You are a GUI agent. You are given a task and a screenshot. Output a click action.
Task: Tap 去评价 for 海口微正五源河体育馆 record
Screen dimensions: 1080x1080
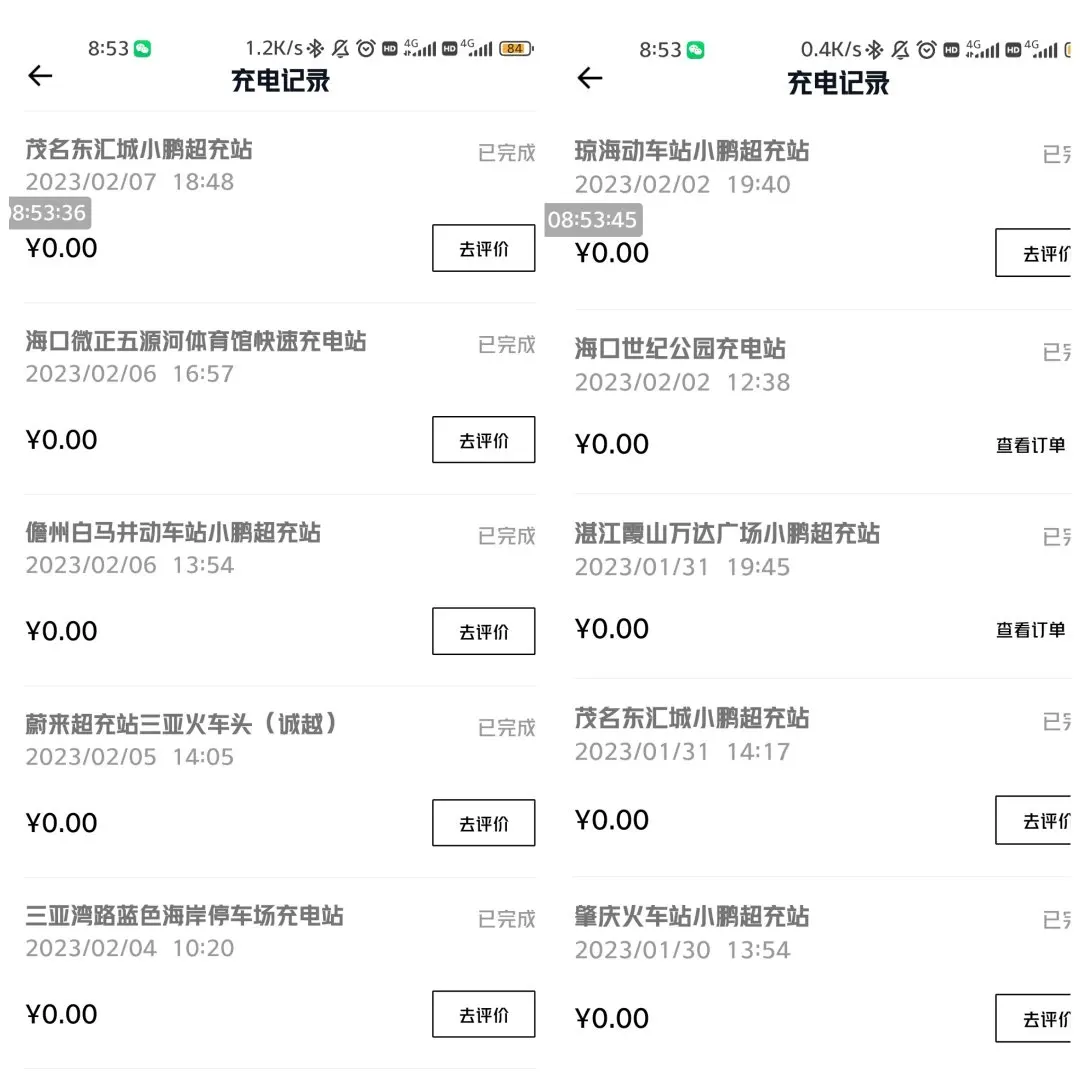[484, 439]
